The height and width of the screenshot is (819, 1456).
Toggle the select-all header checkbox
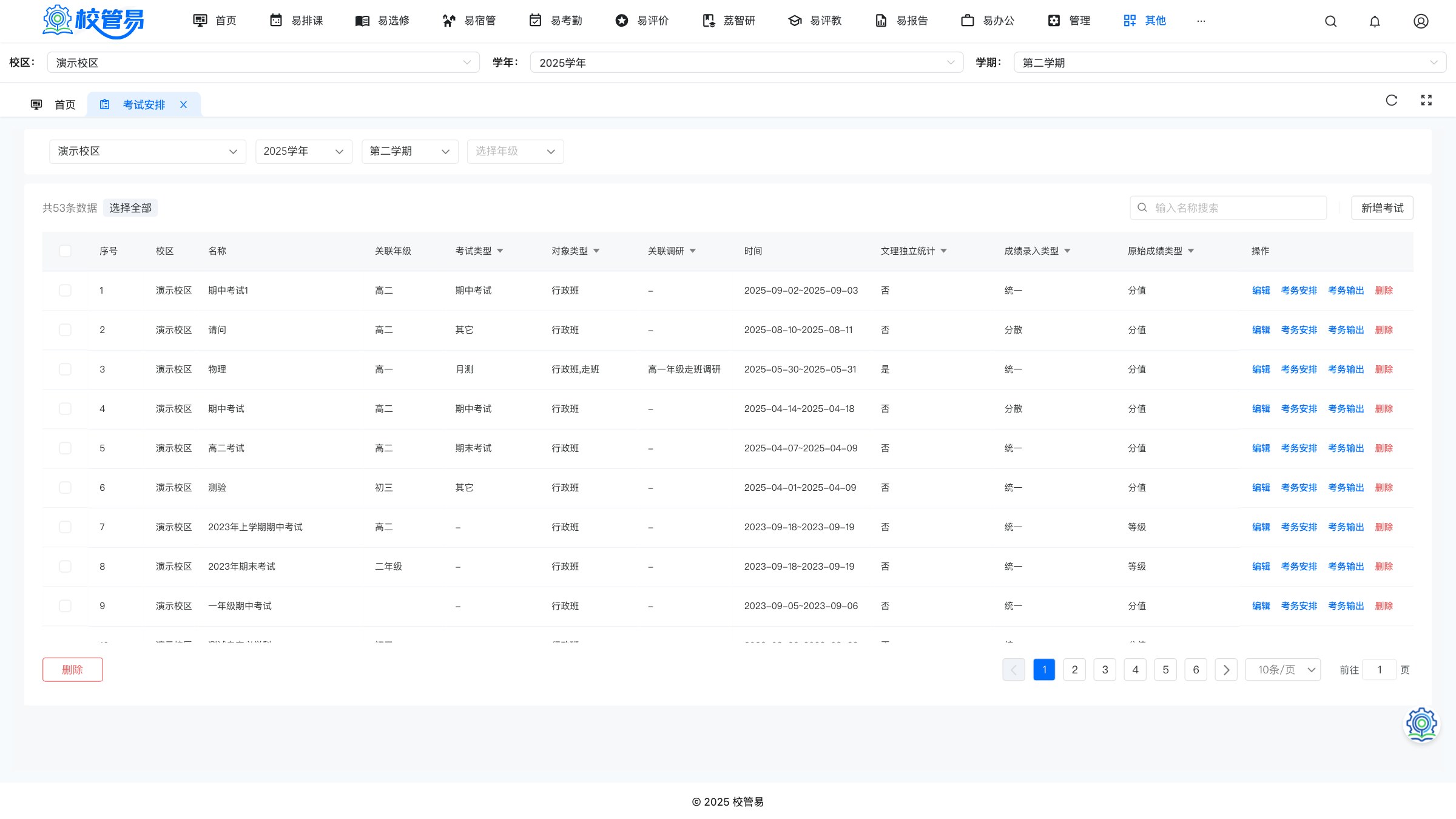tap(65, 251)
